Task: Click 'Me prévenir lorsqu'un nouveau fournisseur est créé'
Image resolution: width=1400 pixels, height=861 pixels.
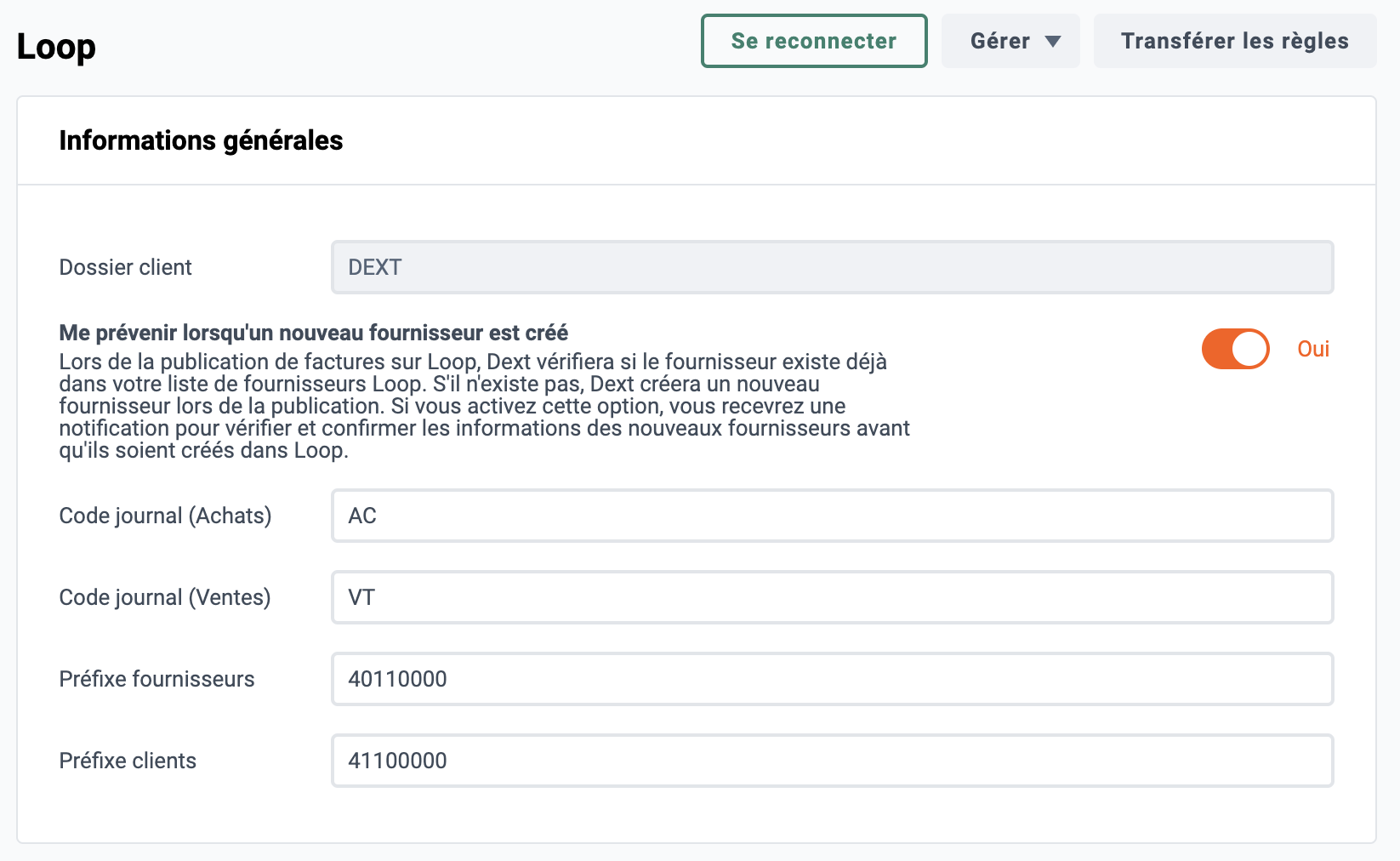Action: coord(314,333)
